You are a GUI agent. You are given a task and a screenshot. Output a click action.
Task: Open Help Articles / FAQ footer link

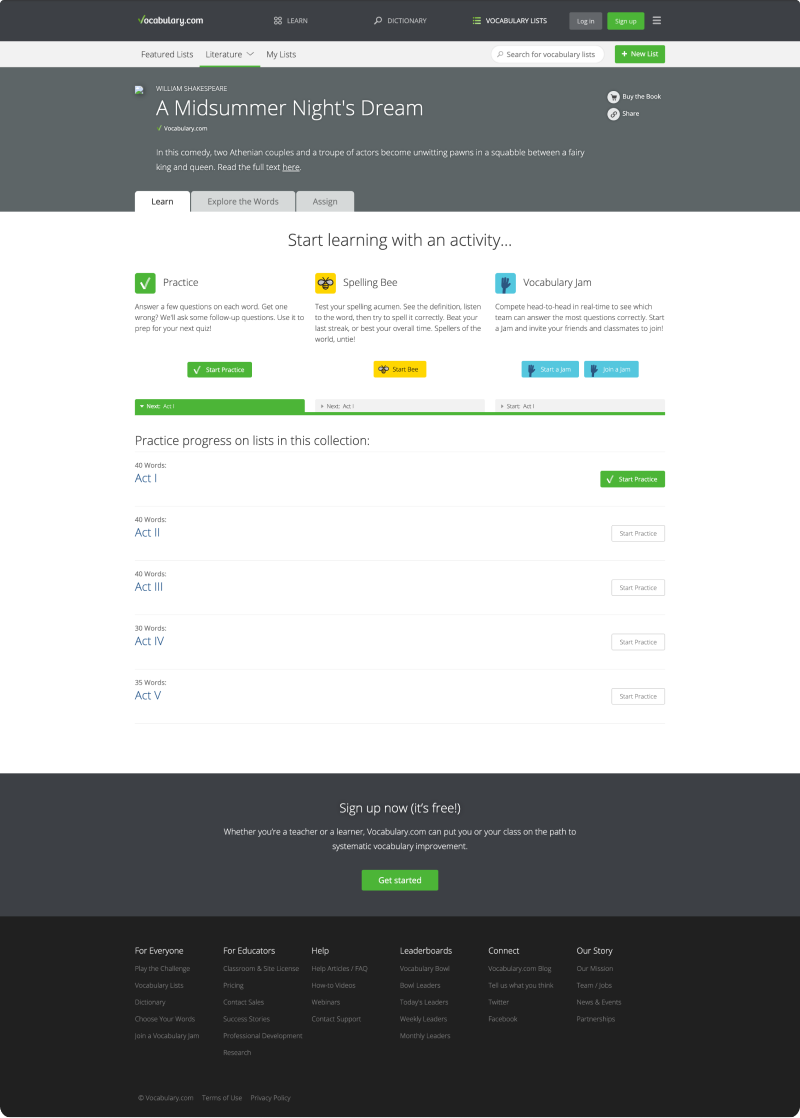coord(339,969)
